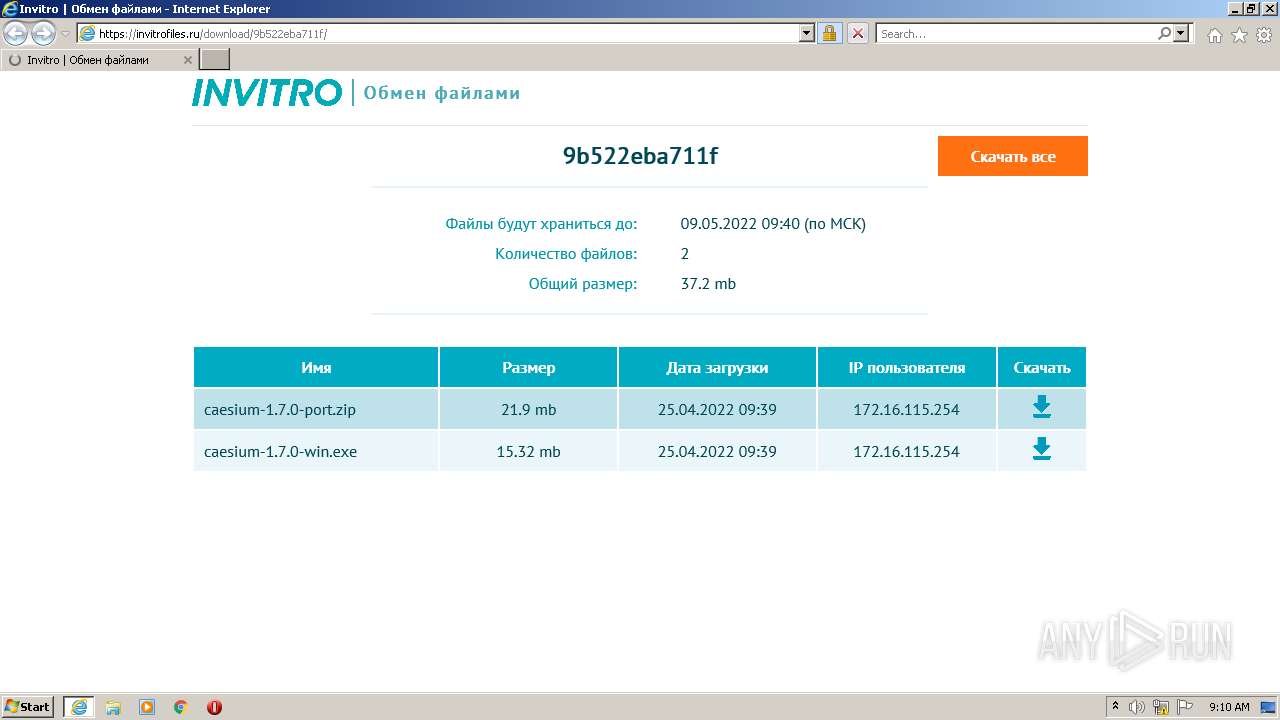1280x720 pixels.
Task: Open the security lock report icon
Action: [829, 34]
